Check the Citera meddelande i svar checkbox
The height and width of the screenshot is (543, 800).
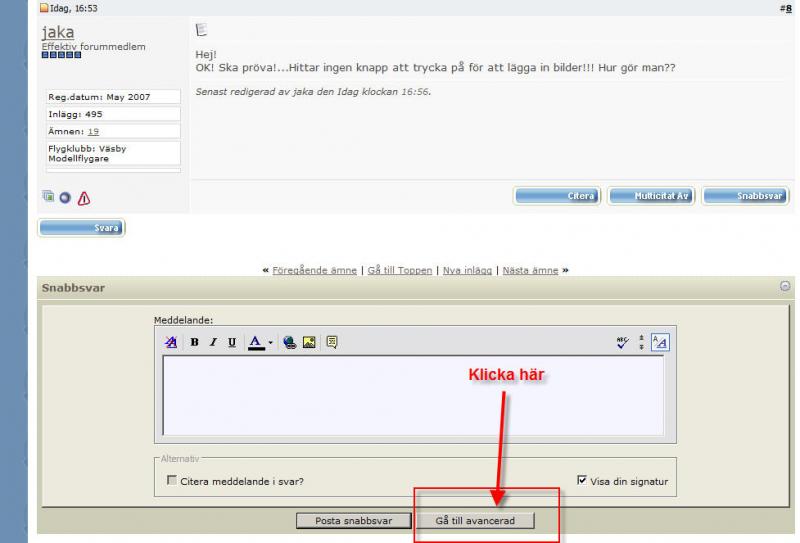(x=172, y=481)
